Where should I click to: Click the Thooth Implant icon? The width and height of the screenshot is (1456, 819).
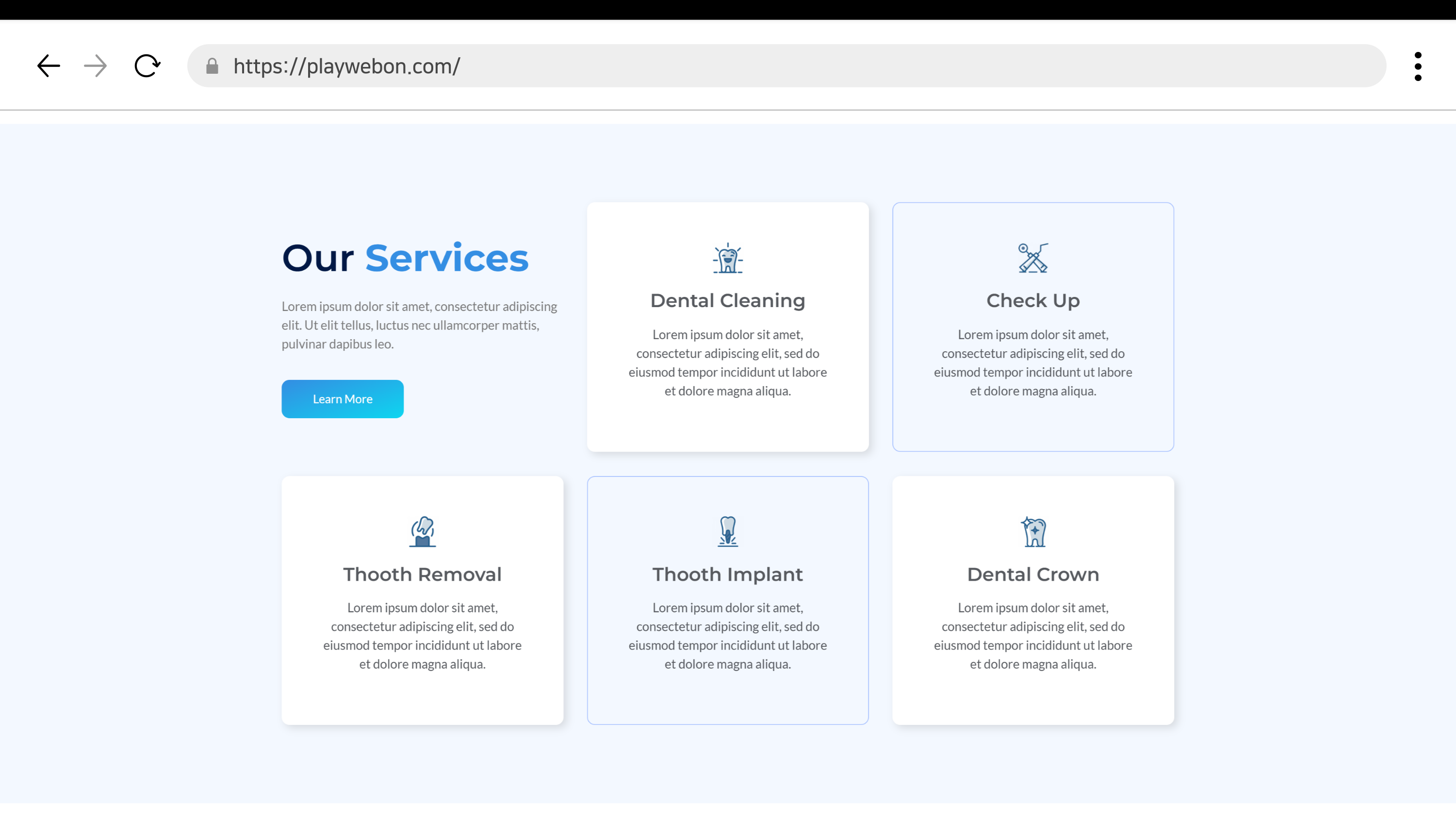(727, 531)
